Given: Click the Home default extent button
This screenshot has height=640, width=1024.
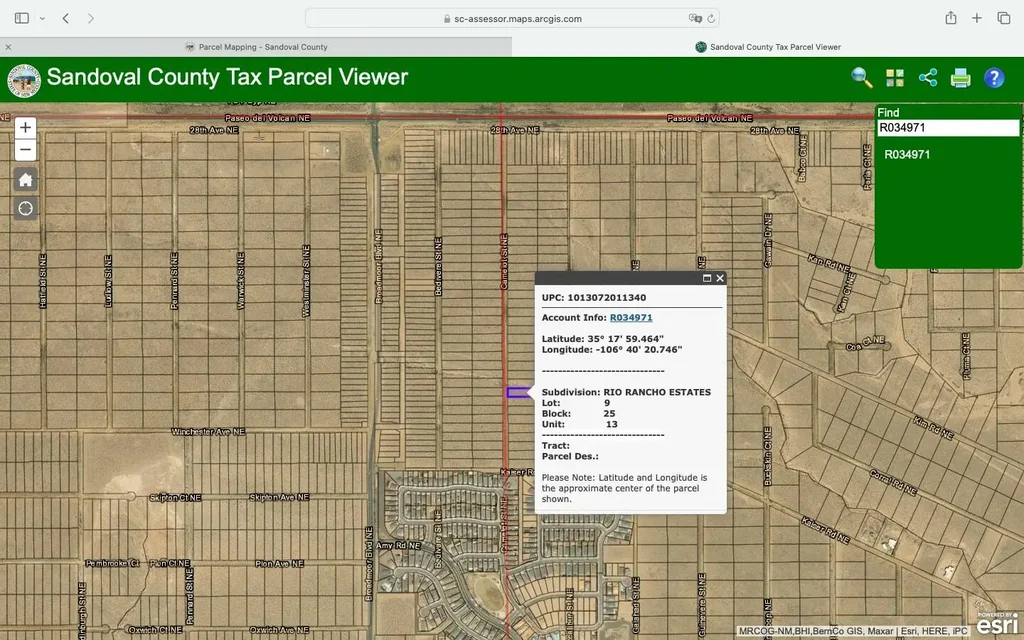Looking at the screenshot, I should click(25, 180).
